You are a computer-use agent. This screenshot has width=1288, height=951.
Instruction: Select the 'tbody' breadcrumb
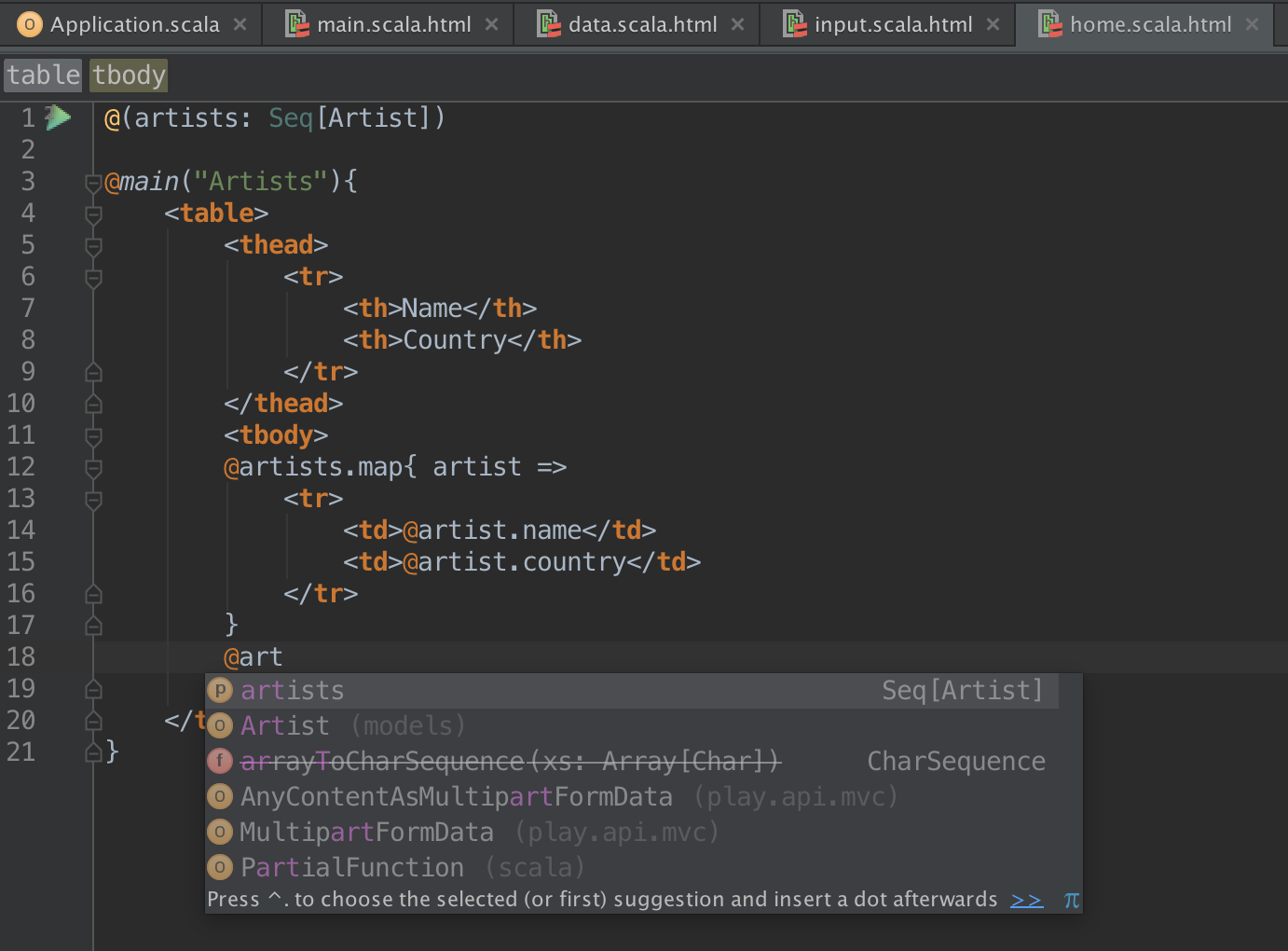click(129, 76)
